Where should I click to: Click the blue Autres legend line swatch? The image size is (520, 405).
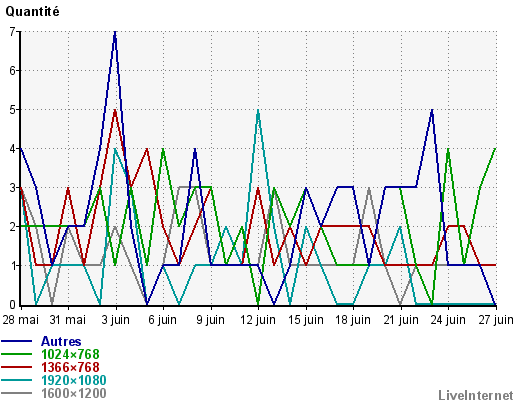click(16, 341)
